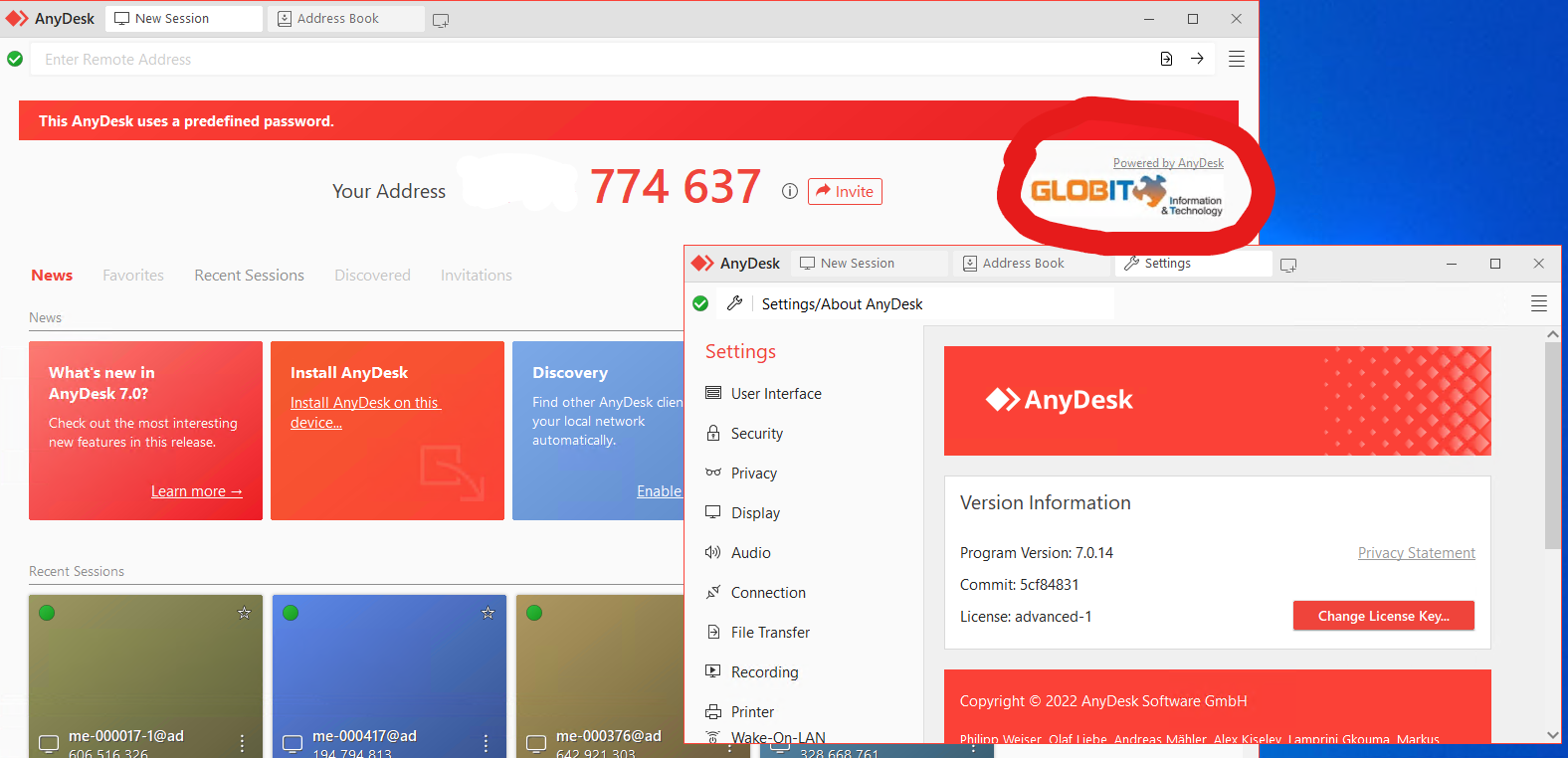1568x758 pixels.
Task: Click the Change License Key button
Action: tap(1384, 616)
